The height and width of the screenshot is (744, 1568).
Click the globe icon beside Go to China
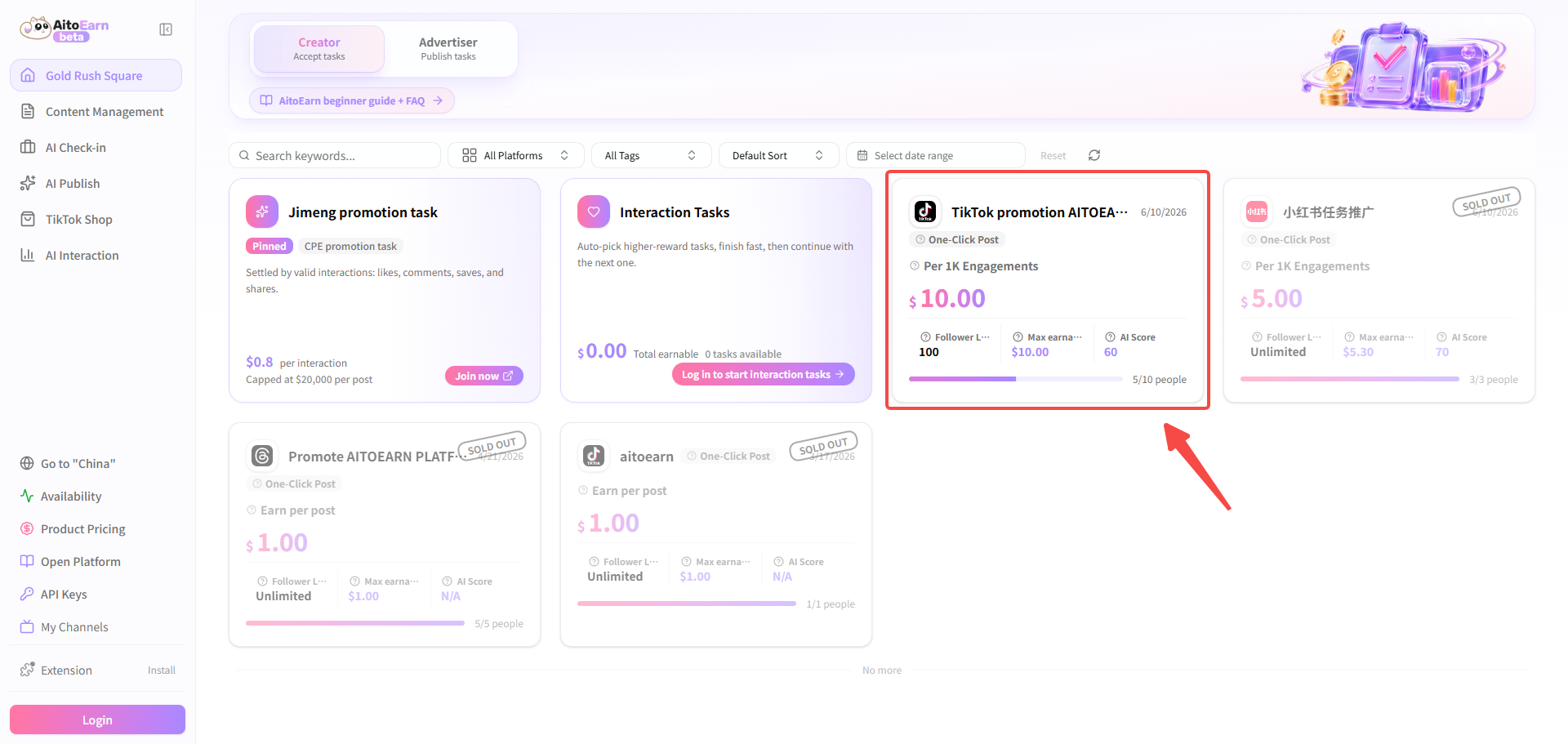tap(27, 463)
